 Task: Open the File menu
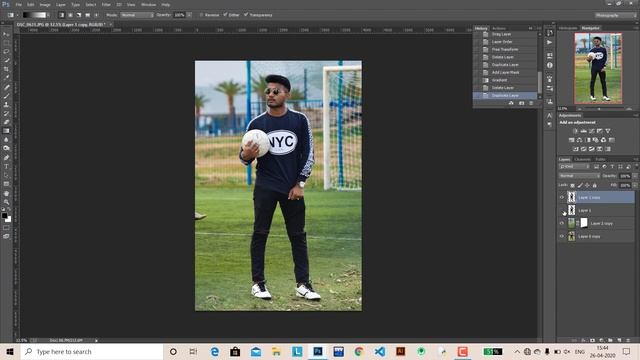[18, 4]
